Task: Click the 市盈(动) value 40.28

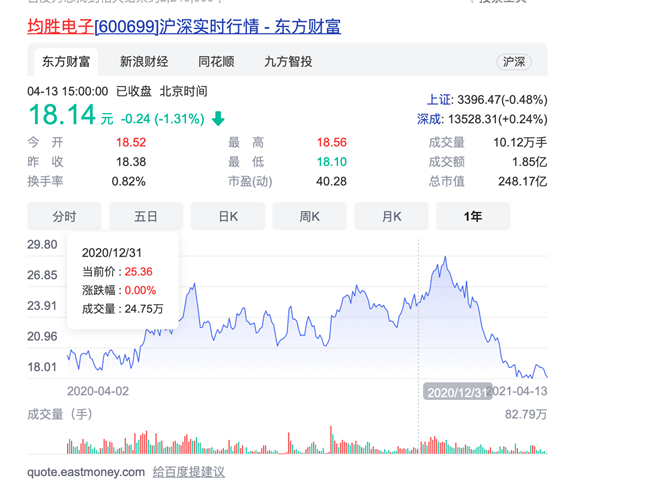Action: [331, 182]
